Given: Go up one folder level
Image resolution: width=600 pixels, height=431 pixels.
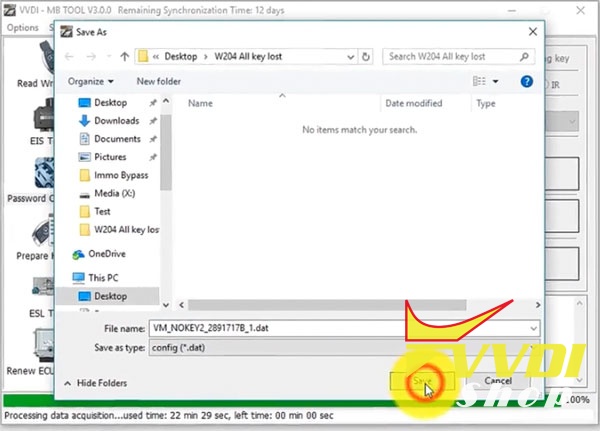Looking at the screenshot, I should click(x=124, y=57).
